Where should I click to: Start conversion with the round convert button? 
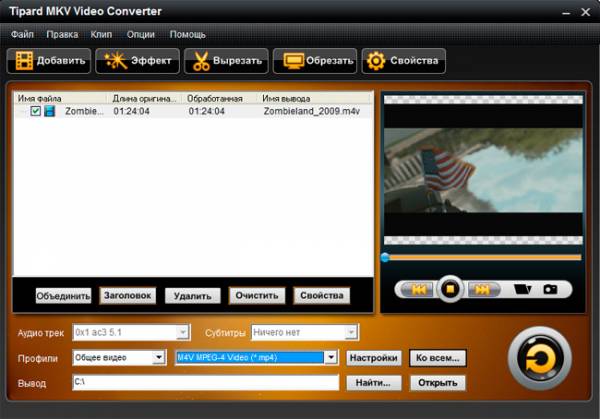click(540, 359)
